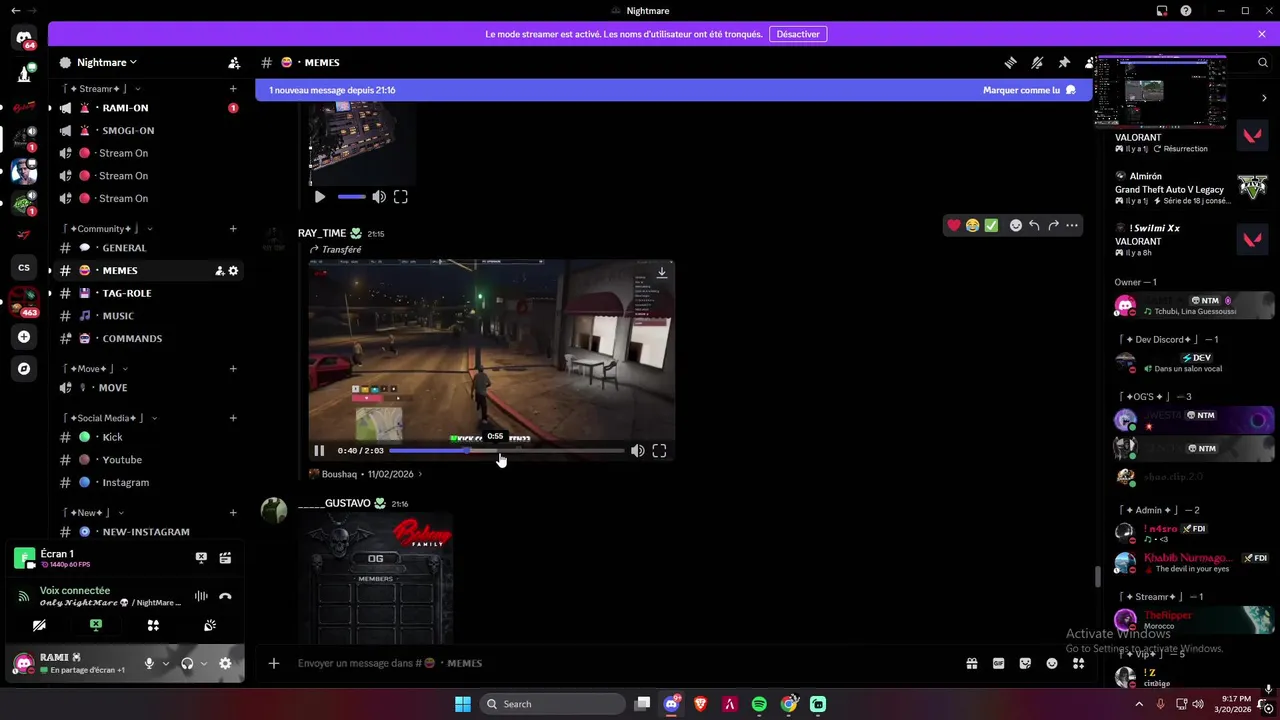Image resolution: width=1280 pixels, height=720 pixels.
Task: Forward the RAY_TIME message
Action: 1053,226
